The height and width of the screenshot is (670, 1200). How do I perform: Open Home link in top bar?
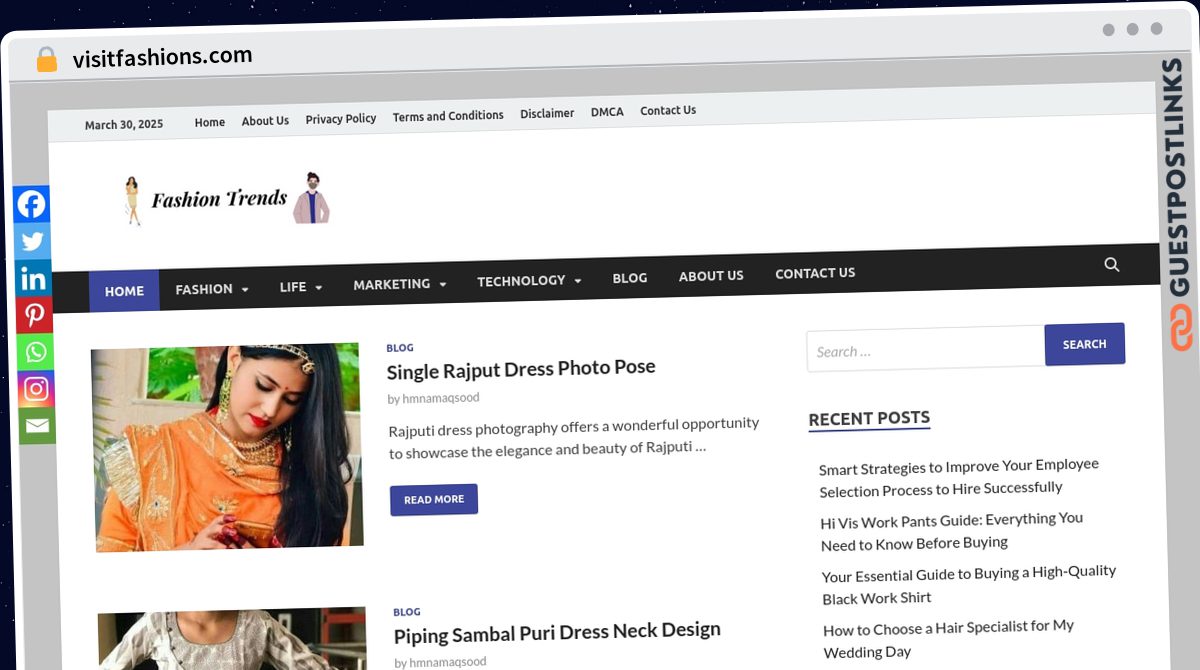[210, 122]
